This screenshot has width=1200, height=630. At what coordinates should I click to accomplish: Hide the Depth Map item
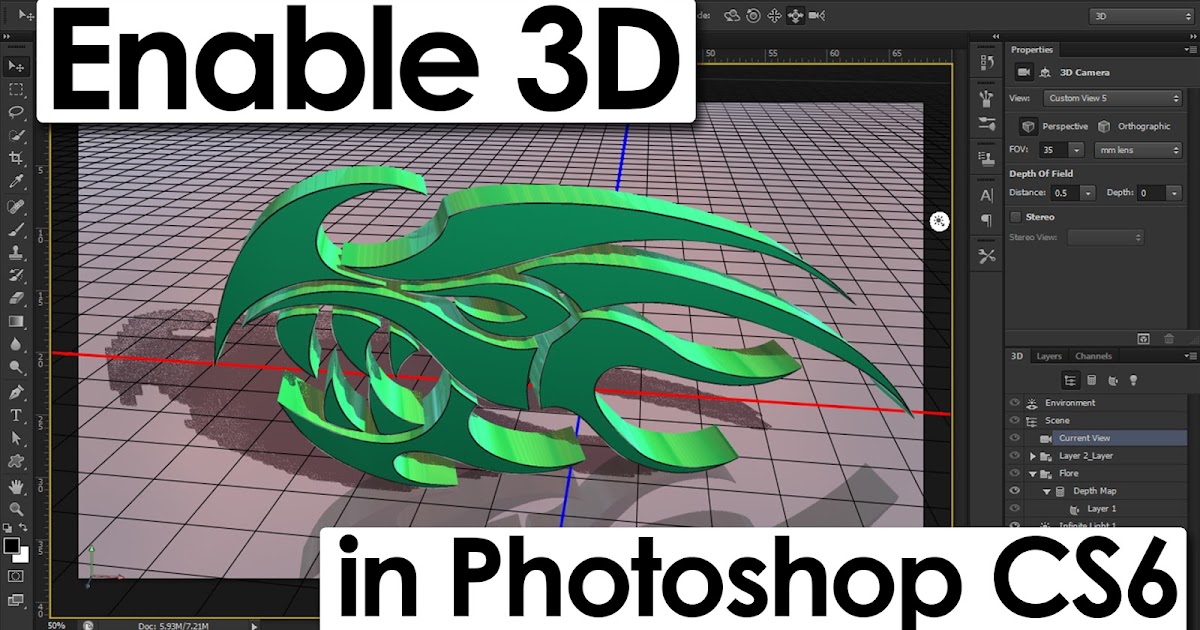[x=1016, y=491]
